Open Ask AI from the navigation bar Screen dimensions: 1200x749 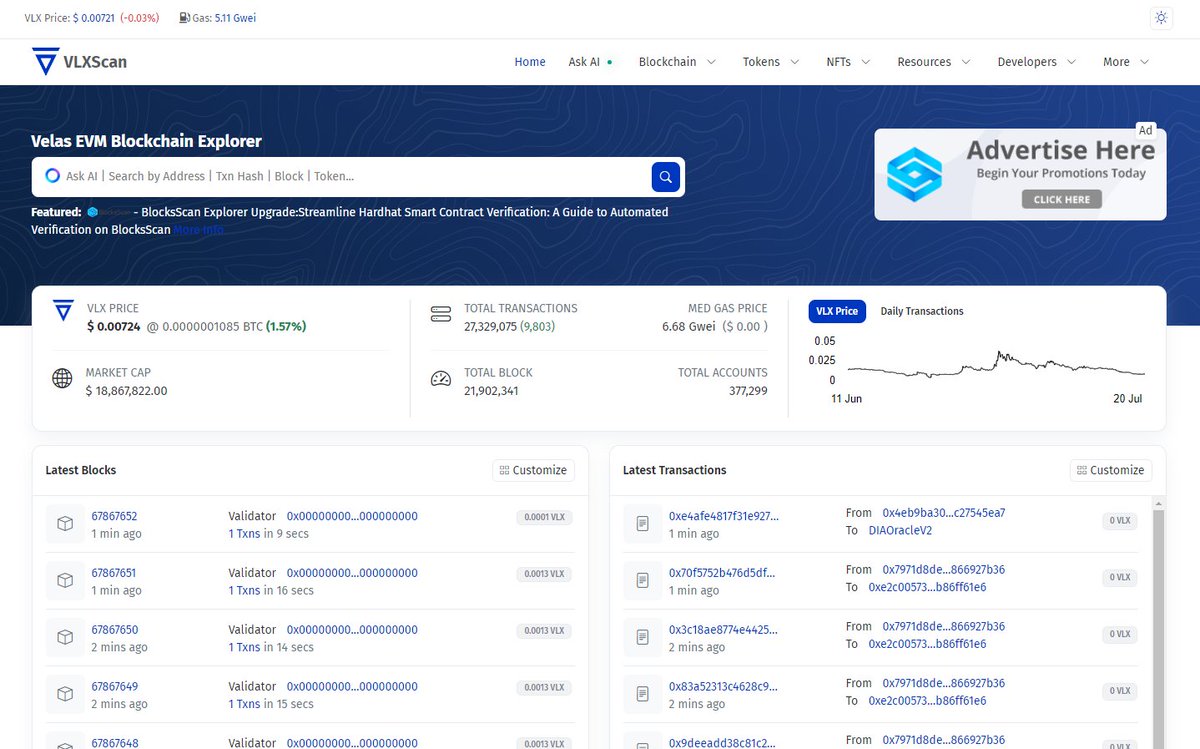pos(590,62)
